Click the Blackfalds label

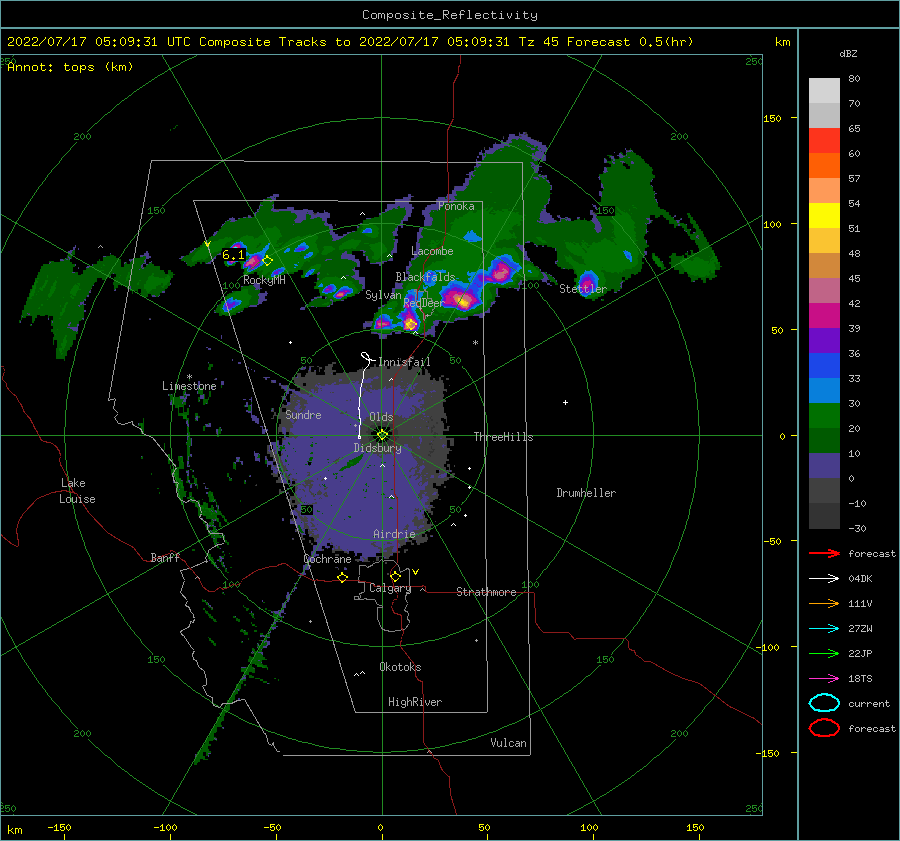point(425,277)
